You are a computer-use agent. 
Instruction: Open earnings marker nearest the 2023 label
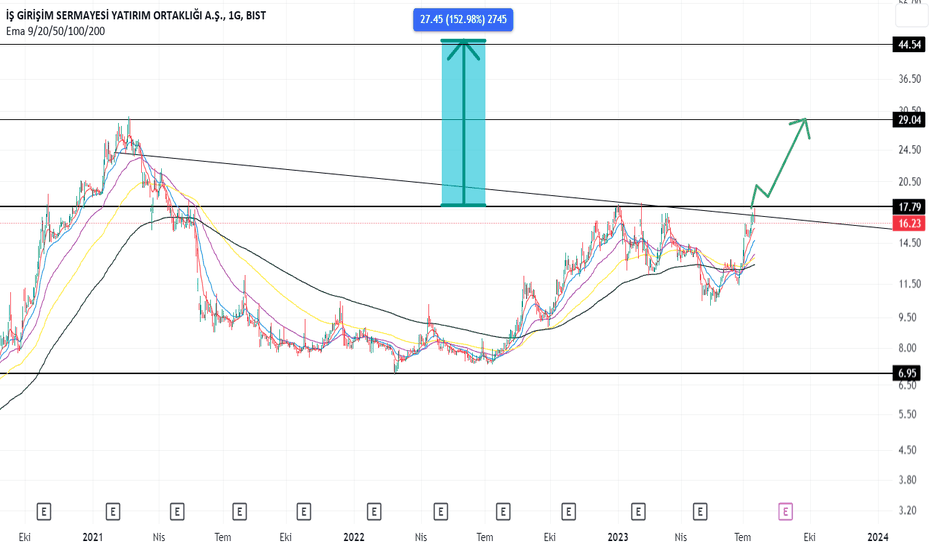(638, 511)
